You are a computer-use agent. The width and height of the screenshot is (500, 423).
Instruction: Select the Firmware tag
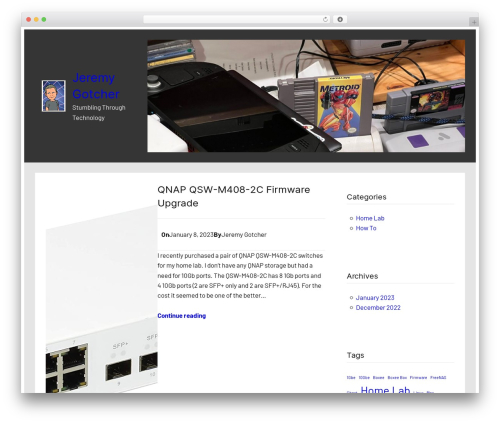coord(418,378)
